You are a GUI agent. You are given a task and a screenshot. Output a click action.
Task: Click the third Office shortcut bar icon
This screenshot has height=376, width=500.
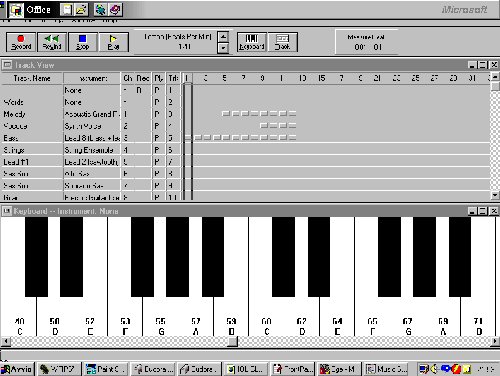(x=100, y=10)
